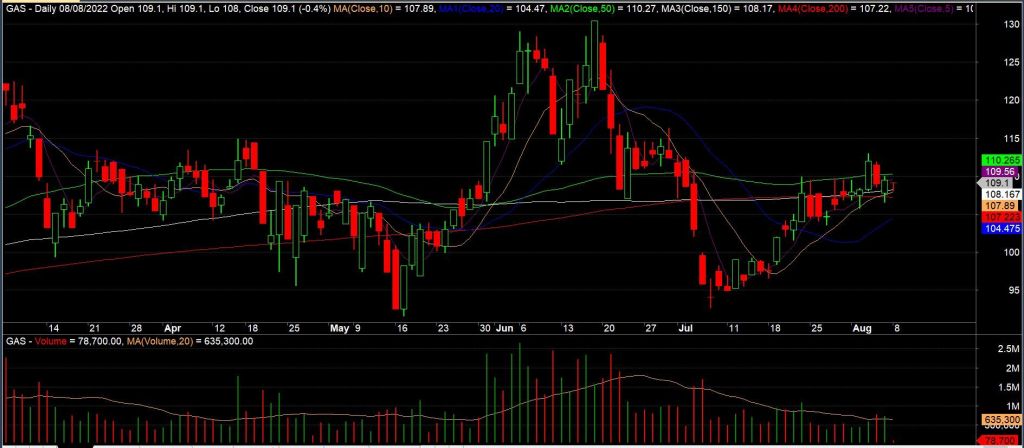The image size is (1024, 448).
Task: Click the red 107.223 price tag
Action: point(1001,216)
